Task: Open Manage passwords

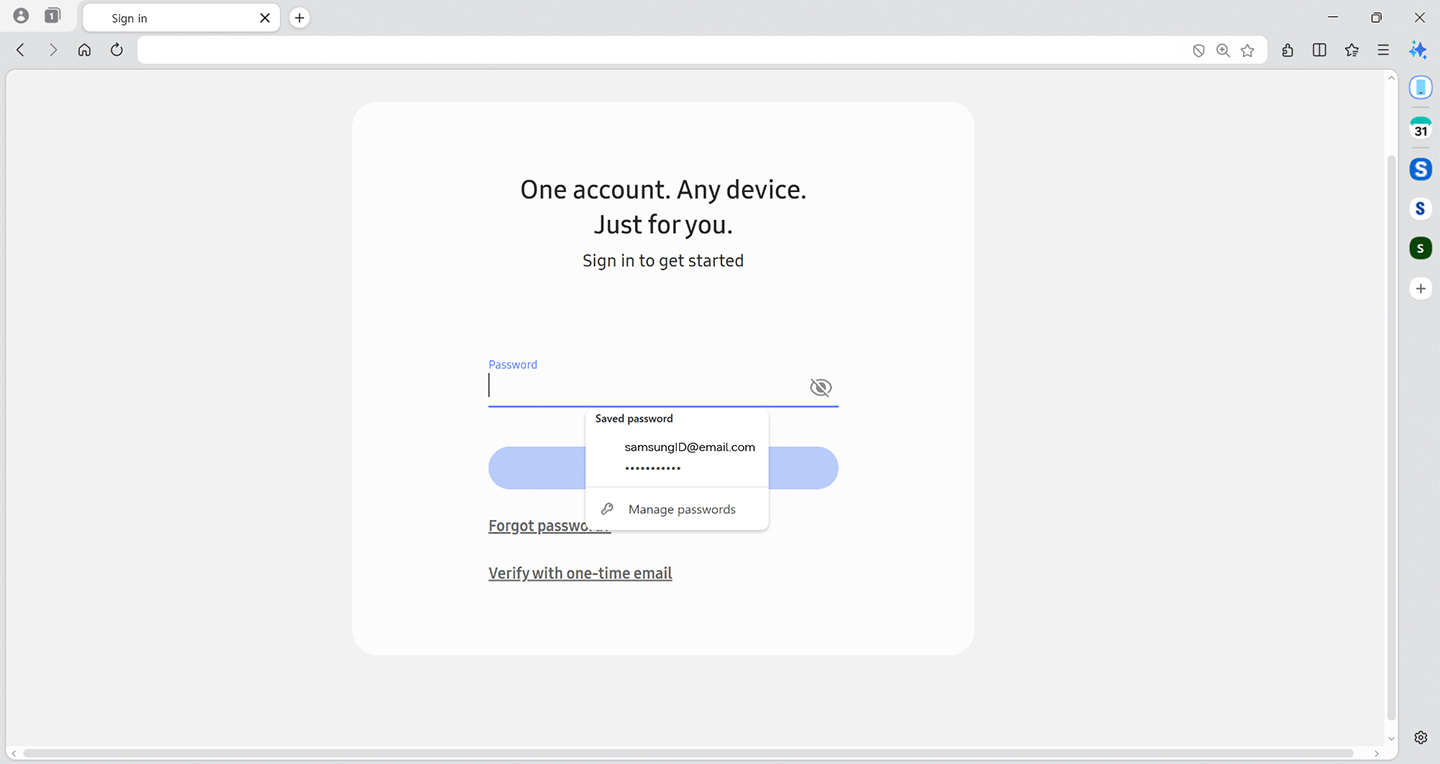Action: 680,509
